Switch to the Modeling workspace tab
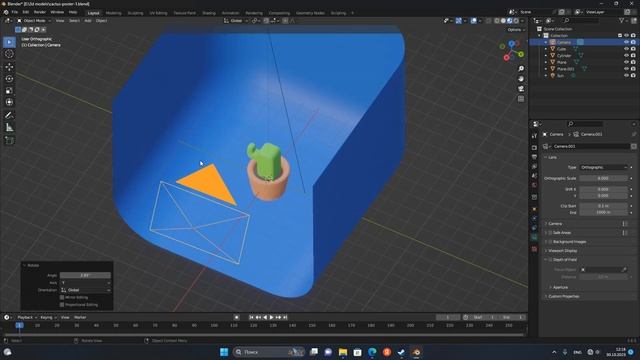This screenshot has height=360, width=640. pos(113,13)
